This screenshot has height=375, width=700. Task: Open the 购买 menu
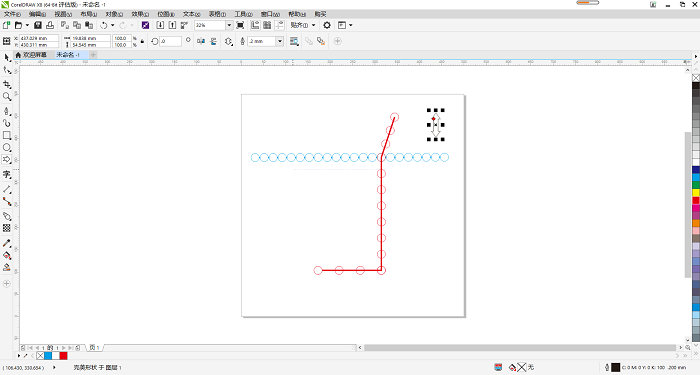pyautogui.click(x=321, y=14)
